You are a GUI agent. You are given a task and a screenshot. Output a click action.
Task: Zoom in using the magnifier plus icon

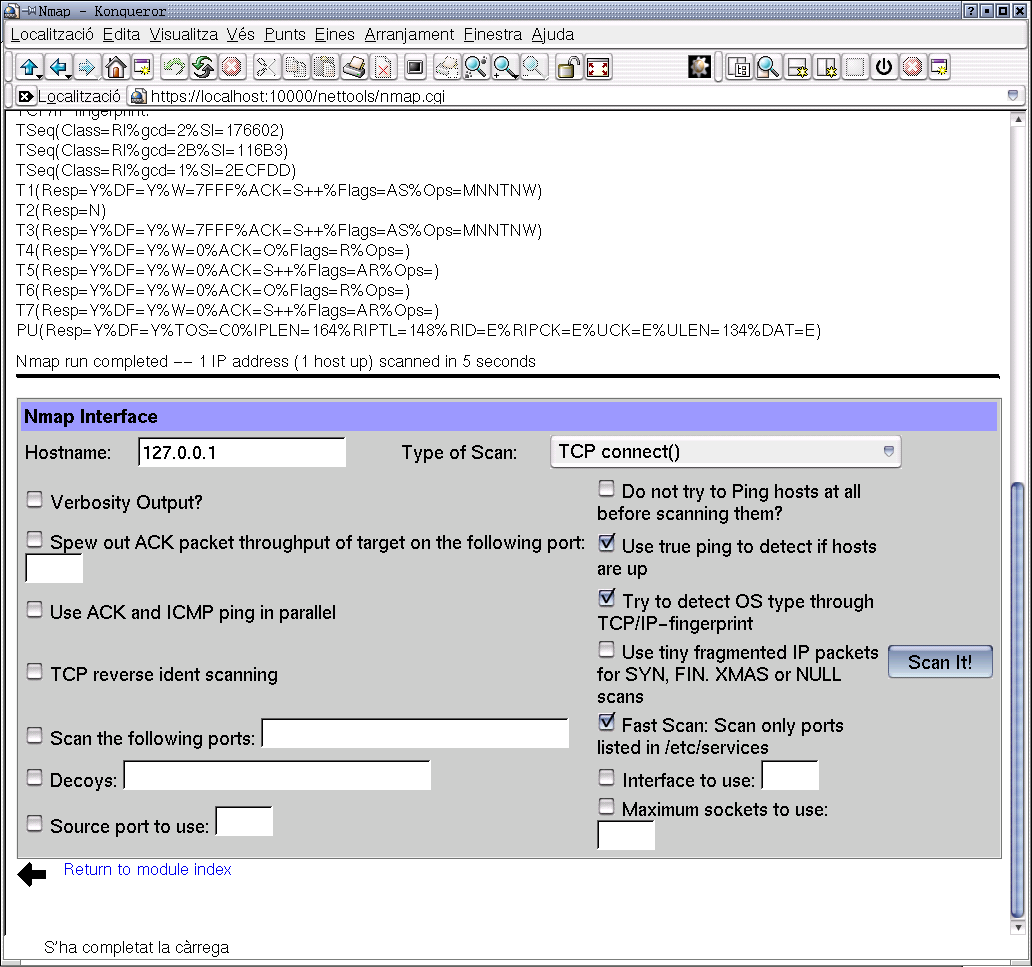pos(505,67)
